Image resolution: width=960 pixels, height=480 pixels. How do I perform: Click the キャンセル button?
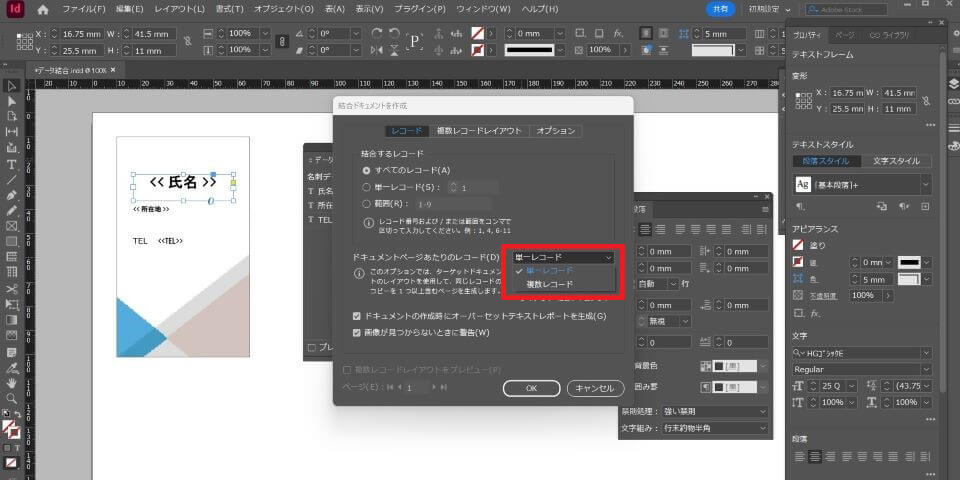point(595,388)
